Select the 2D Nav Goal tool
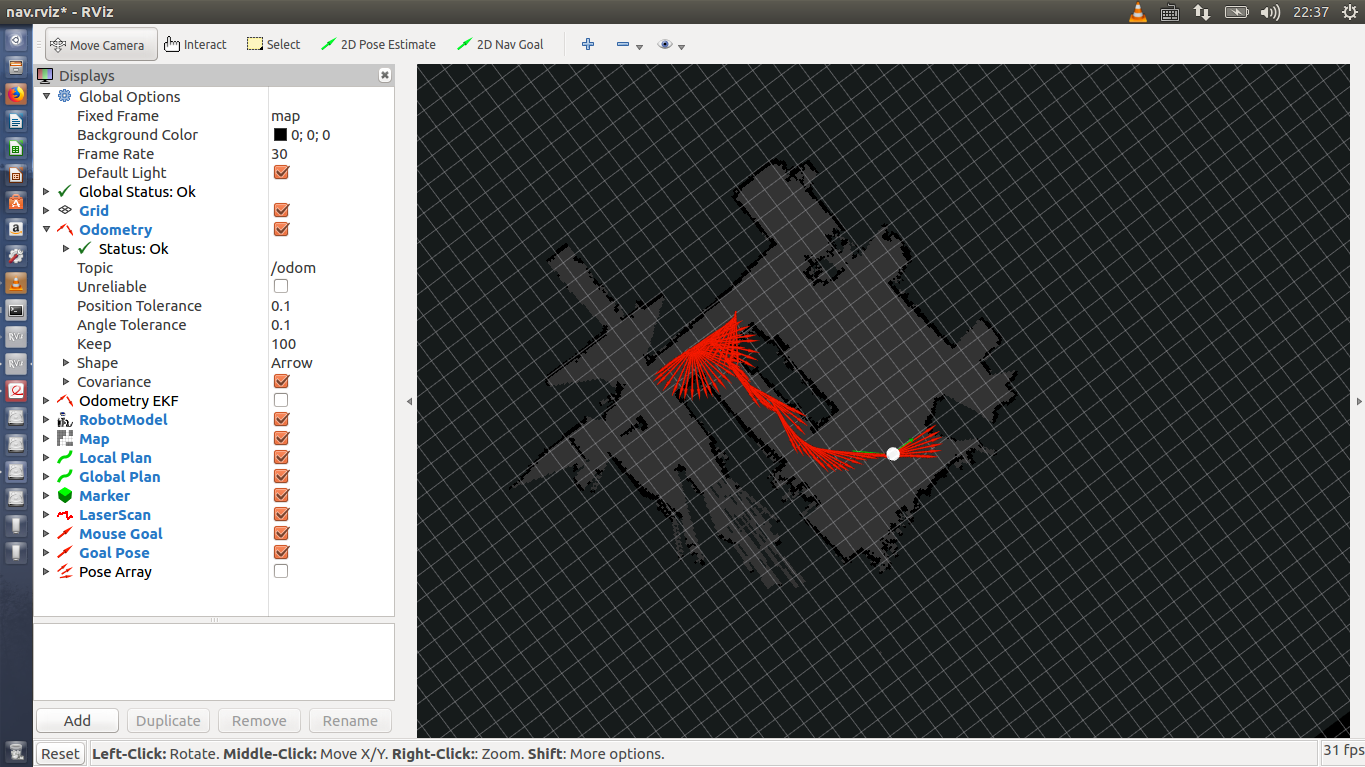Image resolution: width=1365 pixels, height=767 pixels. point(500,44)
